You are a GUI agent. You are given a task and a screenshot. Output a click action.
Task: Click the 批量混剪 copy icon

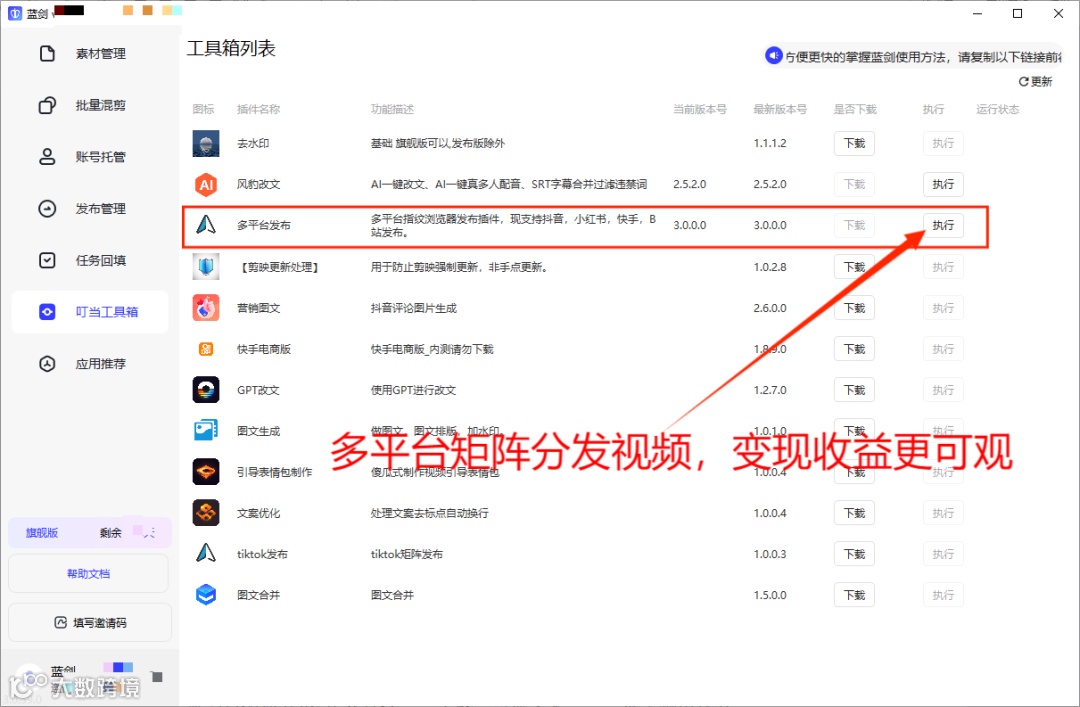pos(47,105)
